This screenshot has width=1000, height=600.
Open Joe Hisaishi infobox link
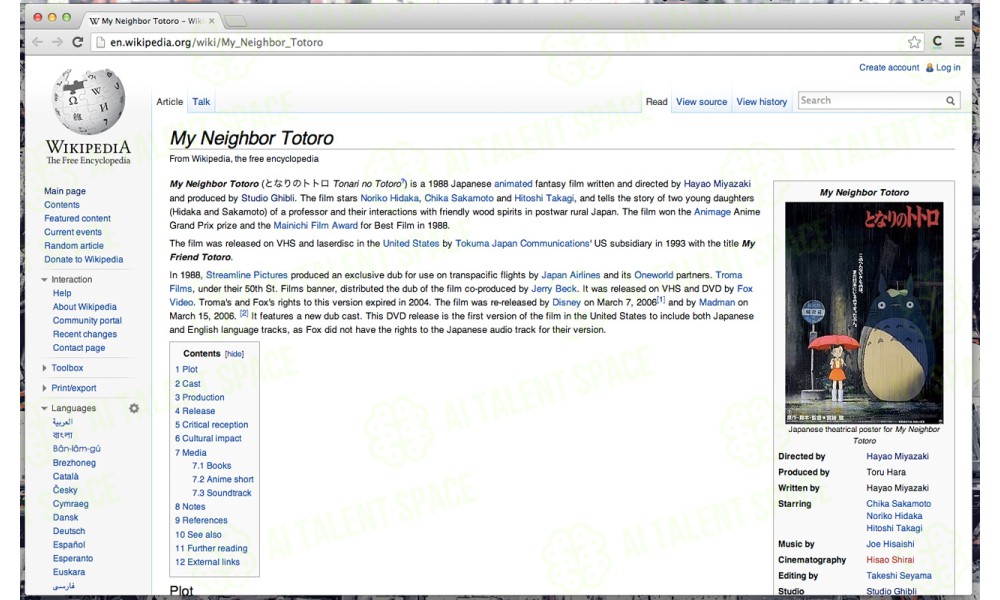click(890, 544)
